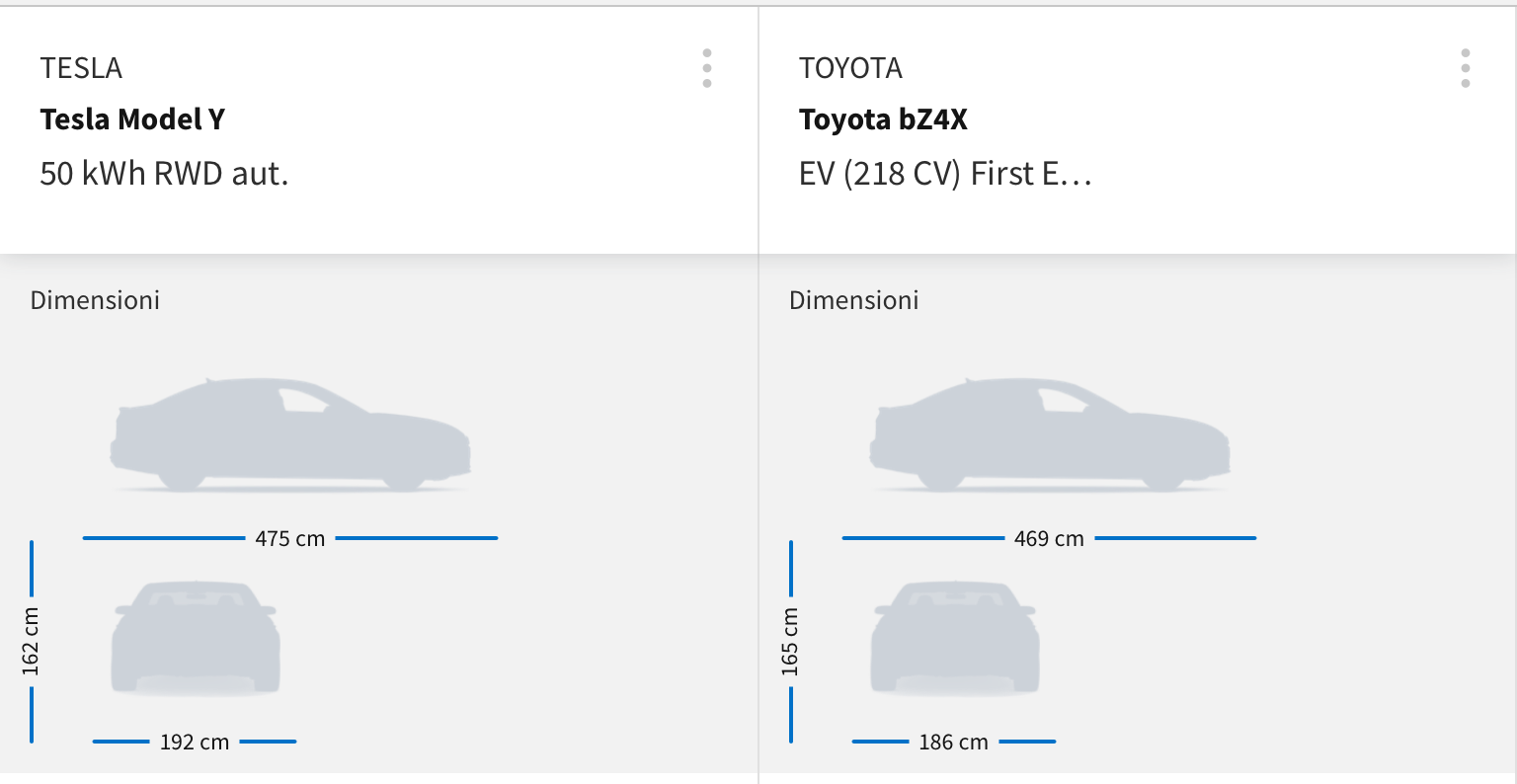This screenshot has height=784, width=1517.
Task: Click the Tesla Model Y side silhouette
Action: click(290, 434)
